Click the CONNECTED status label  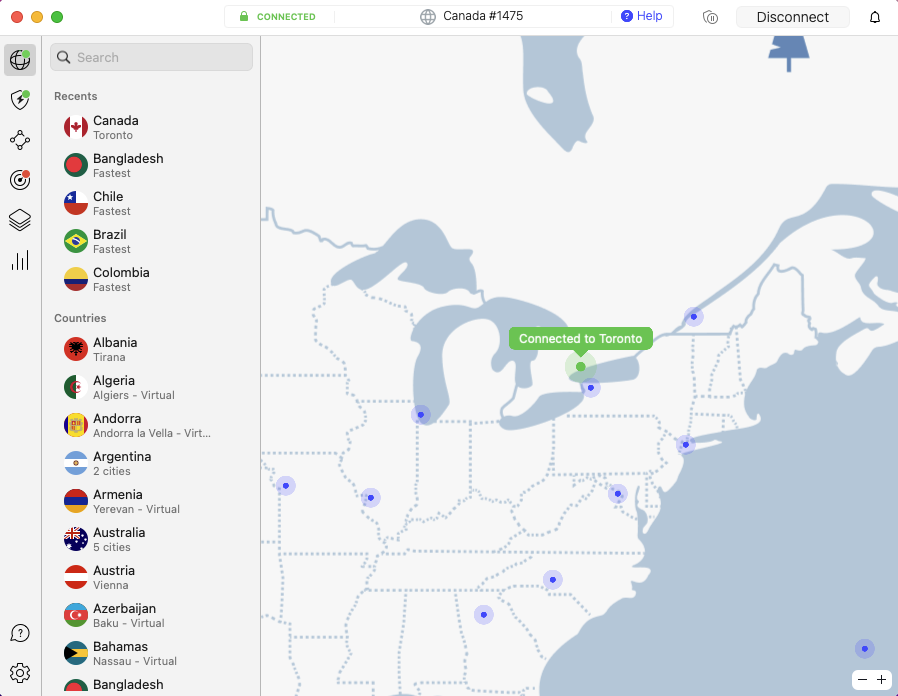coord(286,17)
